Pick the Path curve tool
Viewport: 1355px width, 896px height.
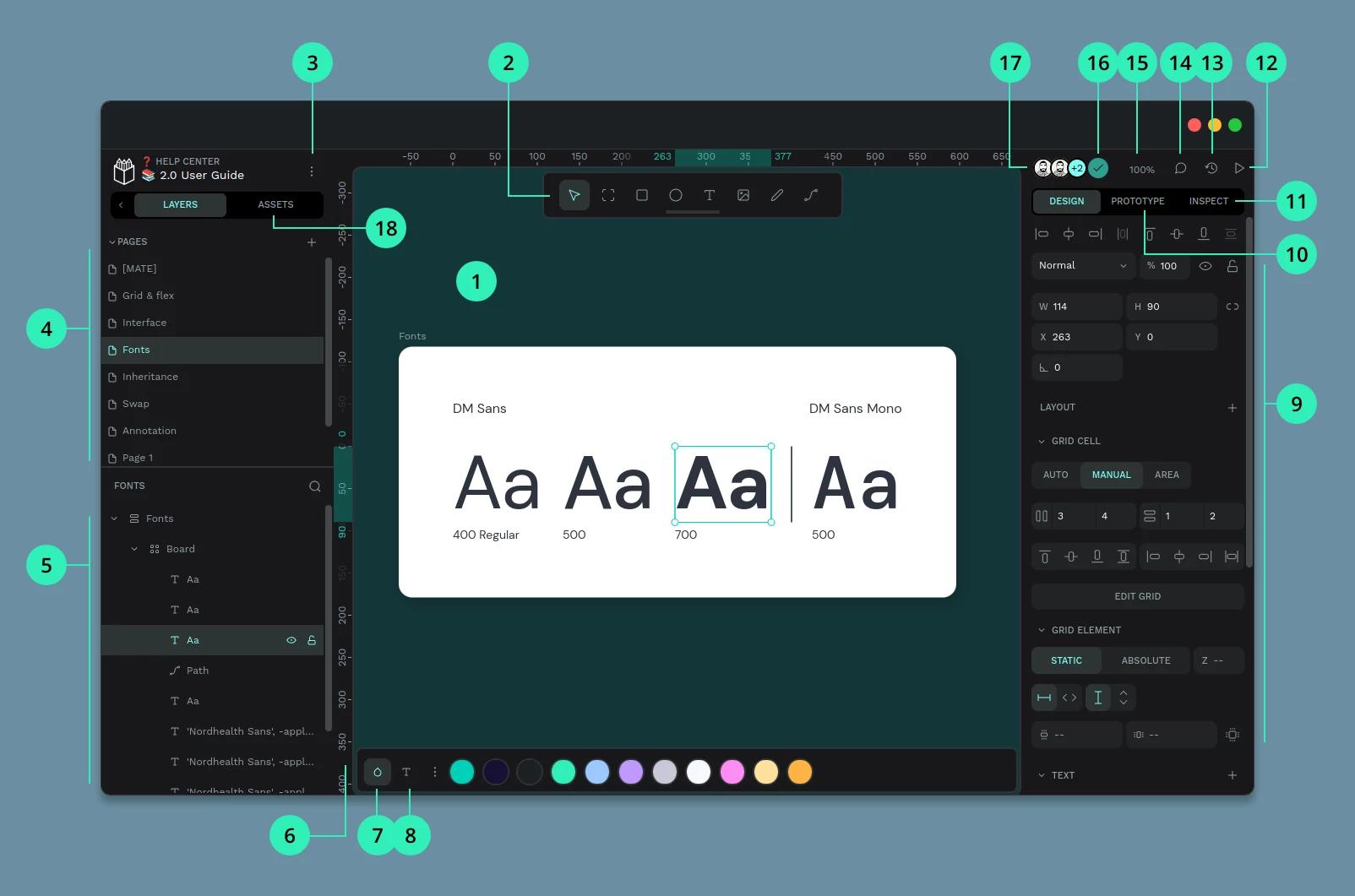tap(811, 195)
